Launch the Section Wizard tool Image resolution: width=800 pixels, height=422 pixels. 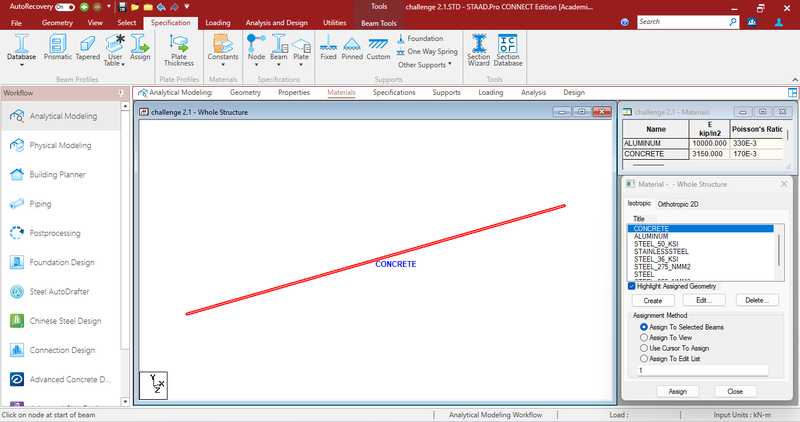point(478,51)
